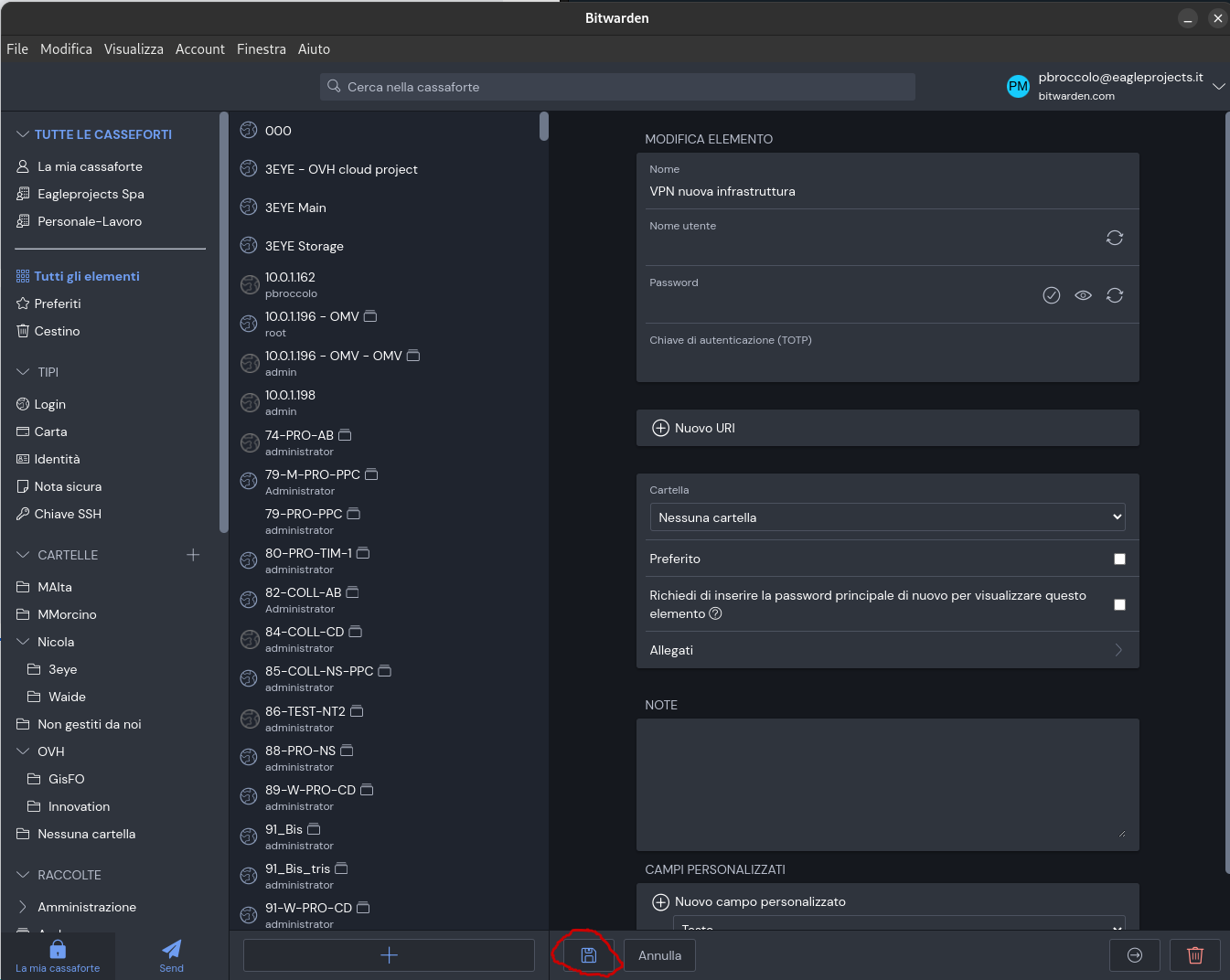Click the red trash delete icon
Screen dimensions: 1230x980
(x=1194, y=955)
